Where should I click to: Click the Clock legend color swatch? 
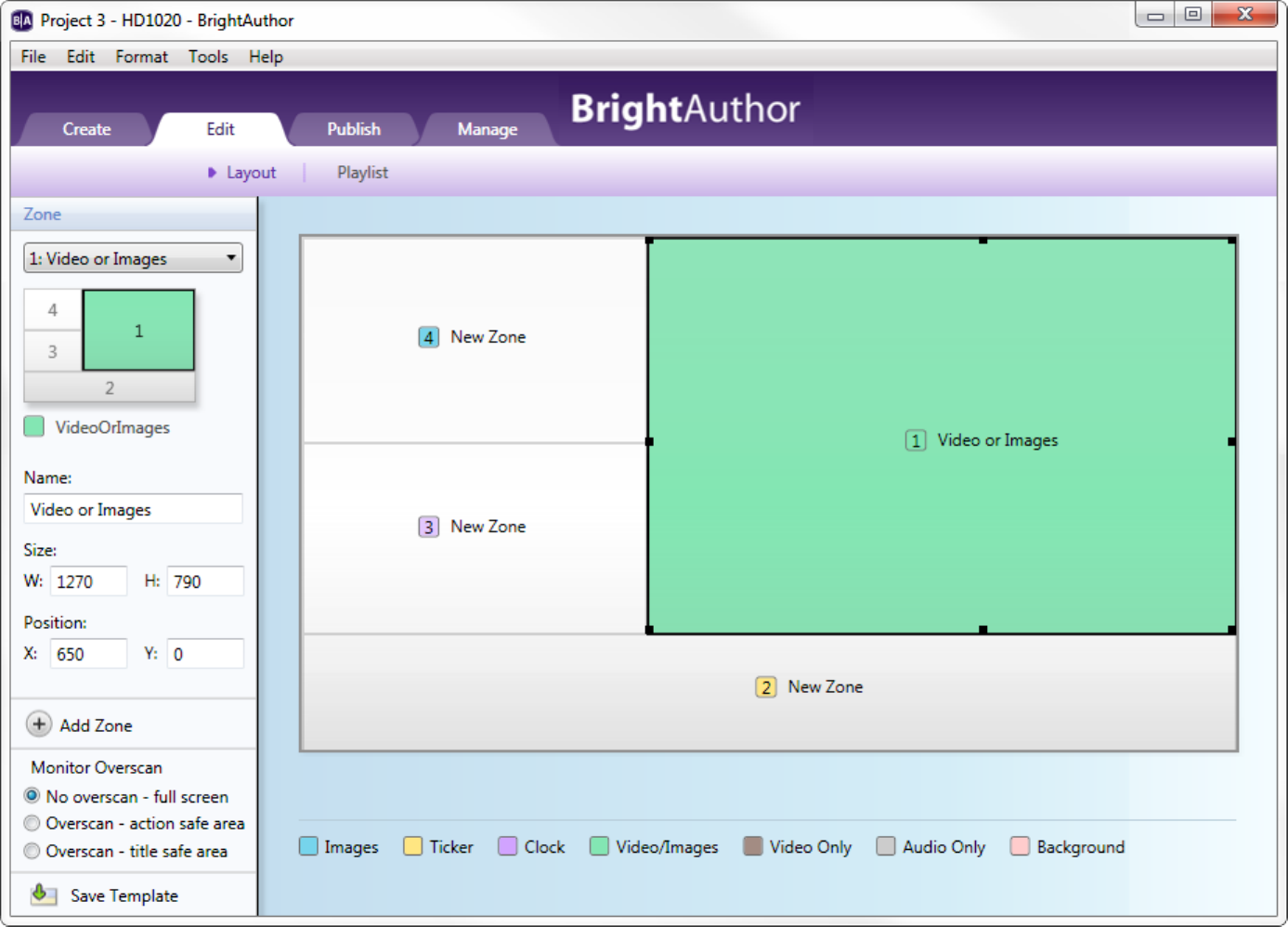tap(508, 846)
